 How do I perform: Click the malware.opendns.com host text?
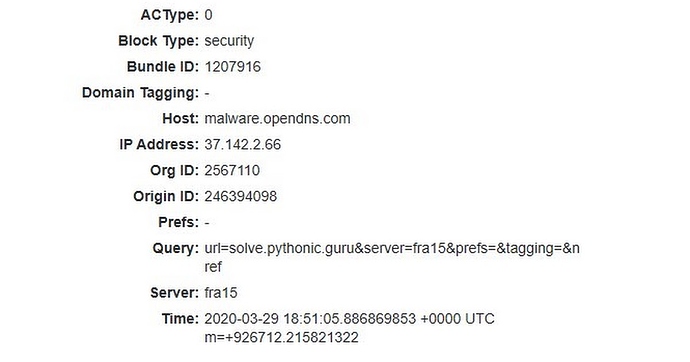pos(277,119)
